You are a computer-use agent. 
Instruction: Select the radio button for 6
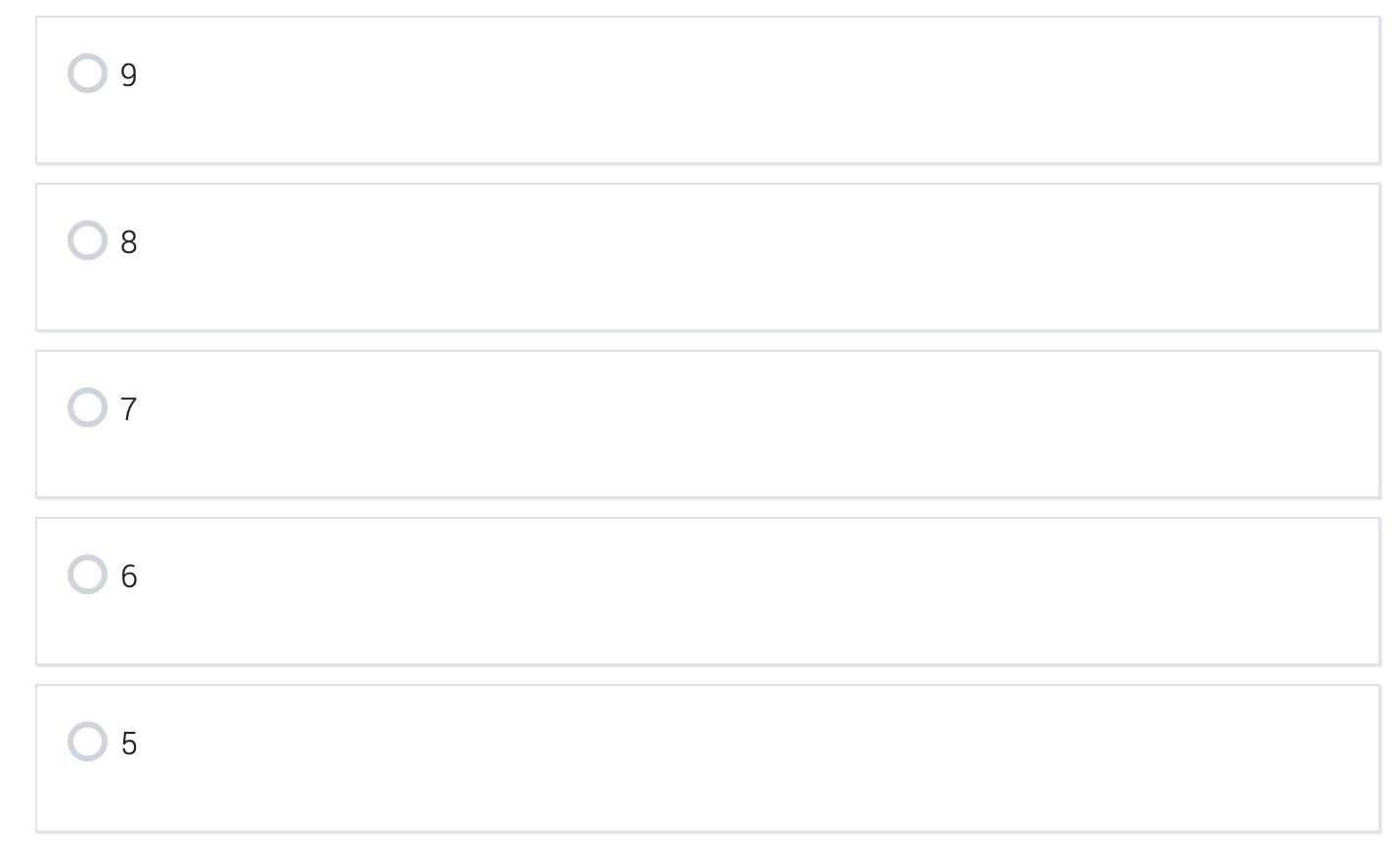point(87,575)
